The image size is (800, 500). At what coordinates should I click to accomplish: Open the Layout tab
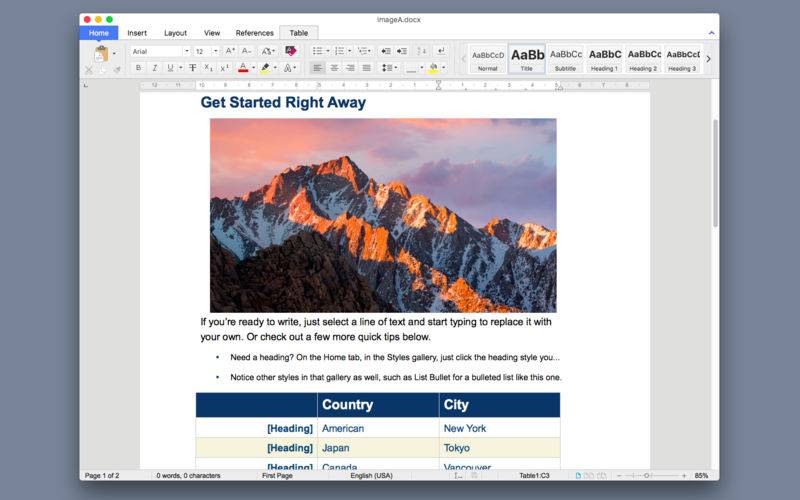[175, 33]
